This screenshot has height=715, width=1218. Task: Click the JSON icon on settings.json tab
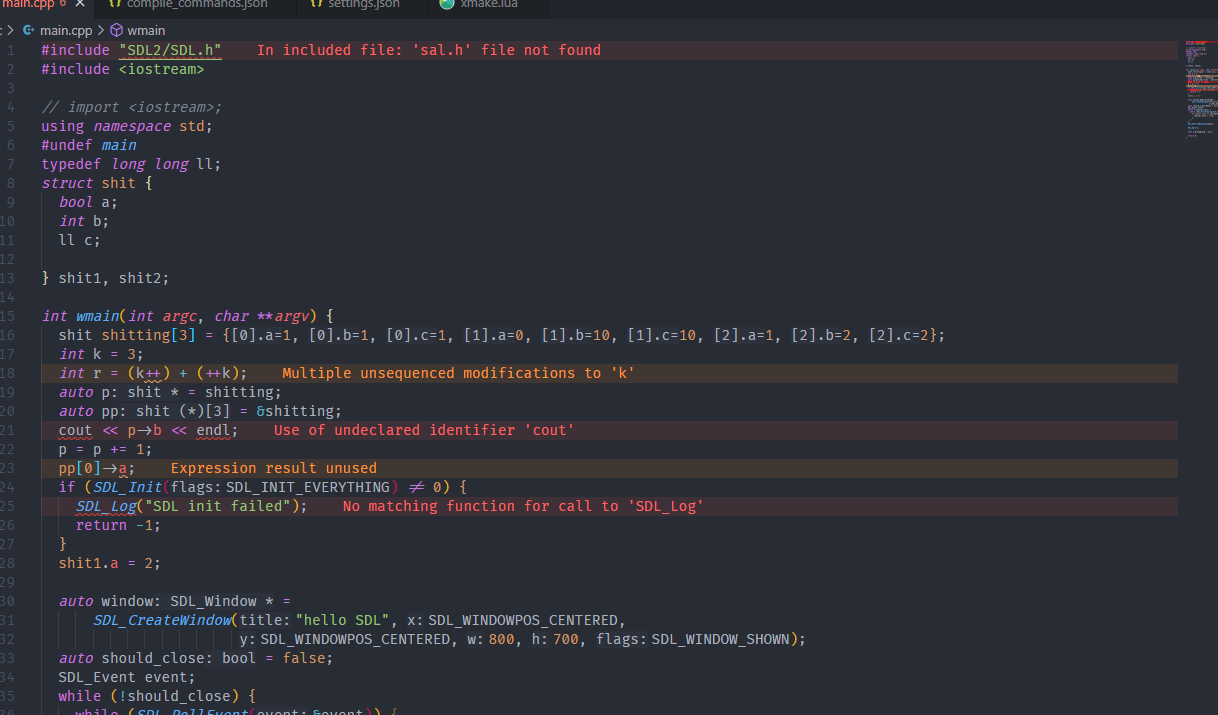click(x=315, y=4)
